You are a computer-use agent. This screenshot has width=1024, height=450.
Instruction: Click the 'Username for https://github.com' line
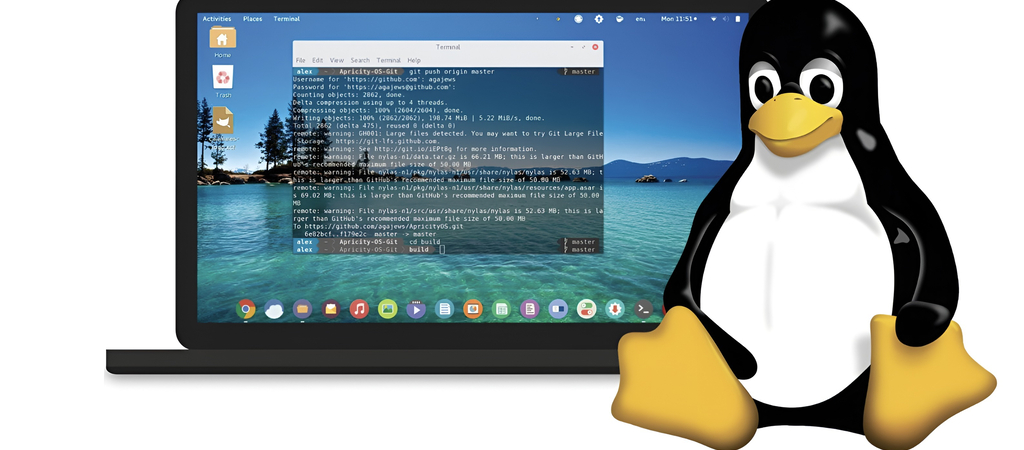374,79
